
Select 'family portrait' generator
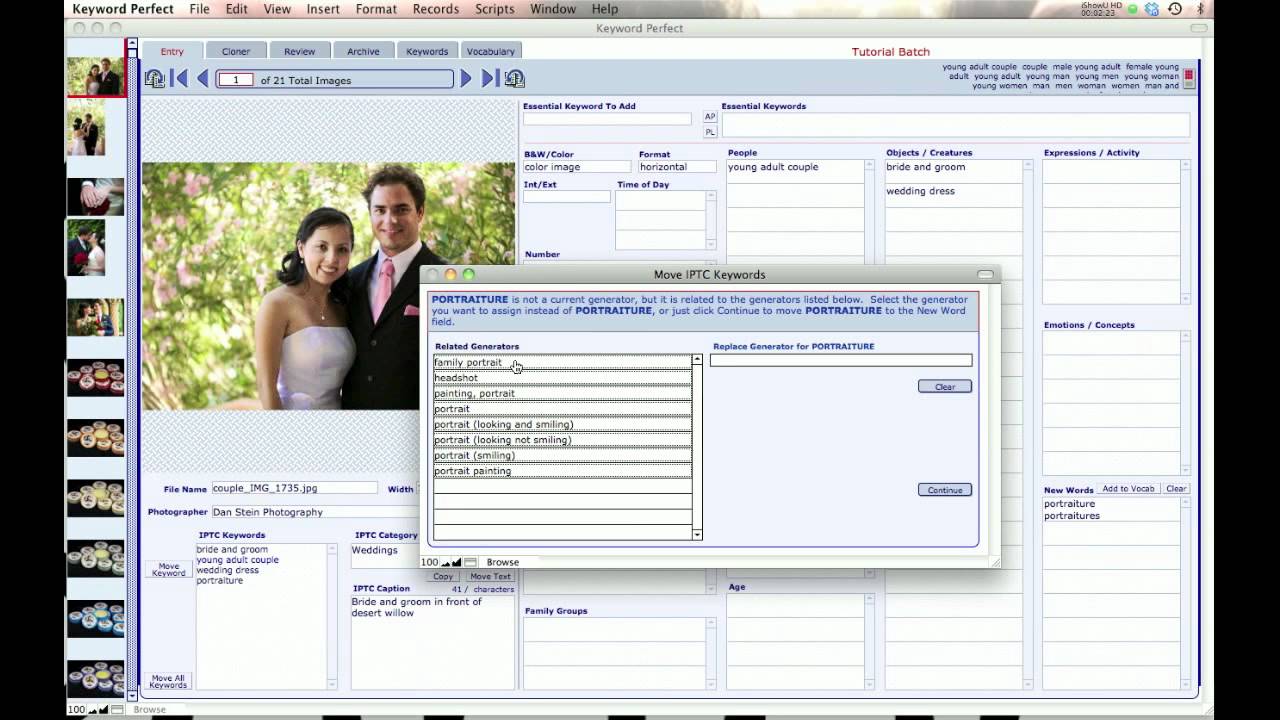point(562,362)
